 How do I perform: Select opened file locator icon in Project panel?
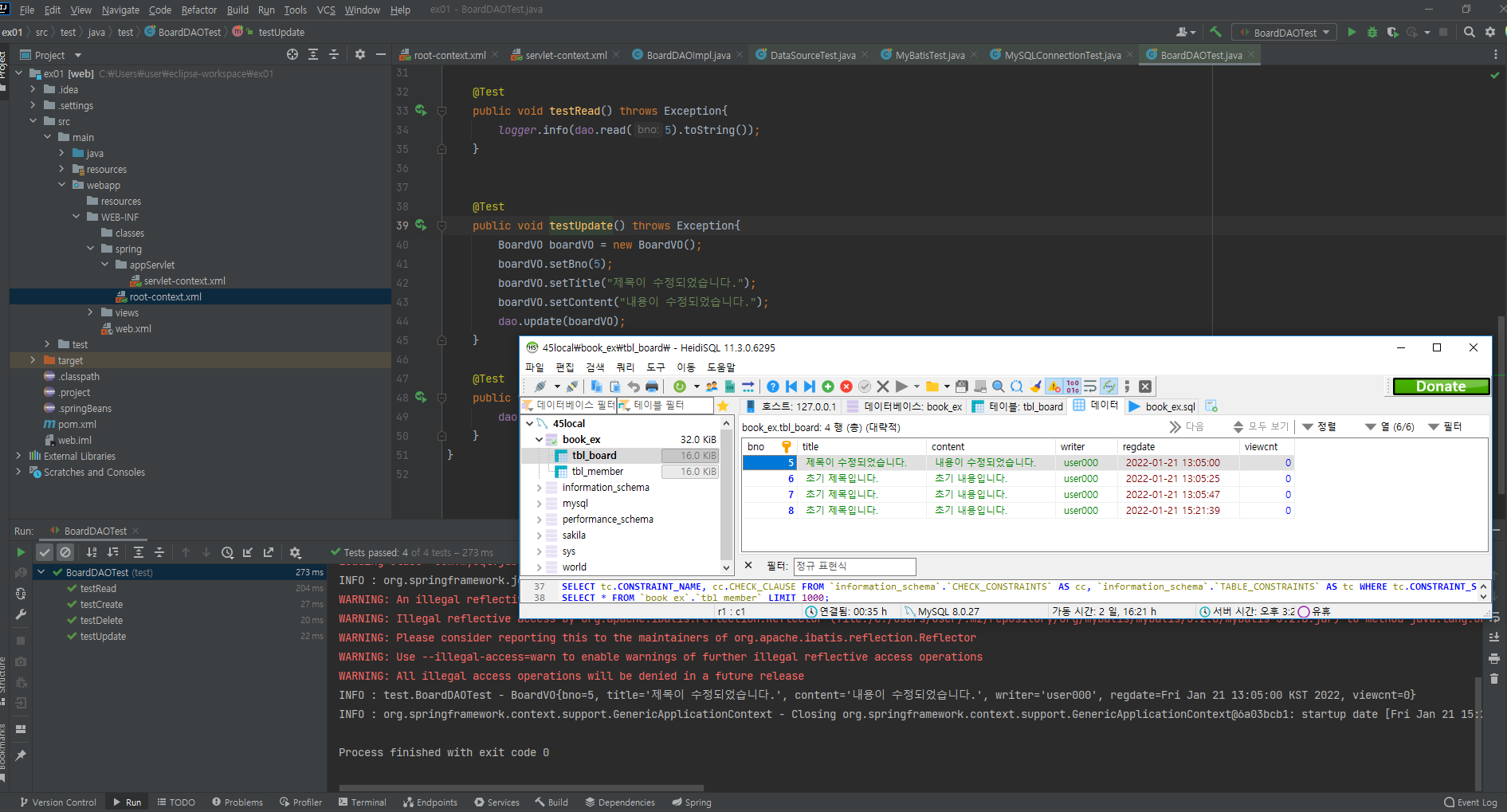coord(292,54)
